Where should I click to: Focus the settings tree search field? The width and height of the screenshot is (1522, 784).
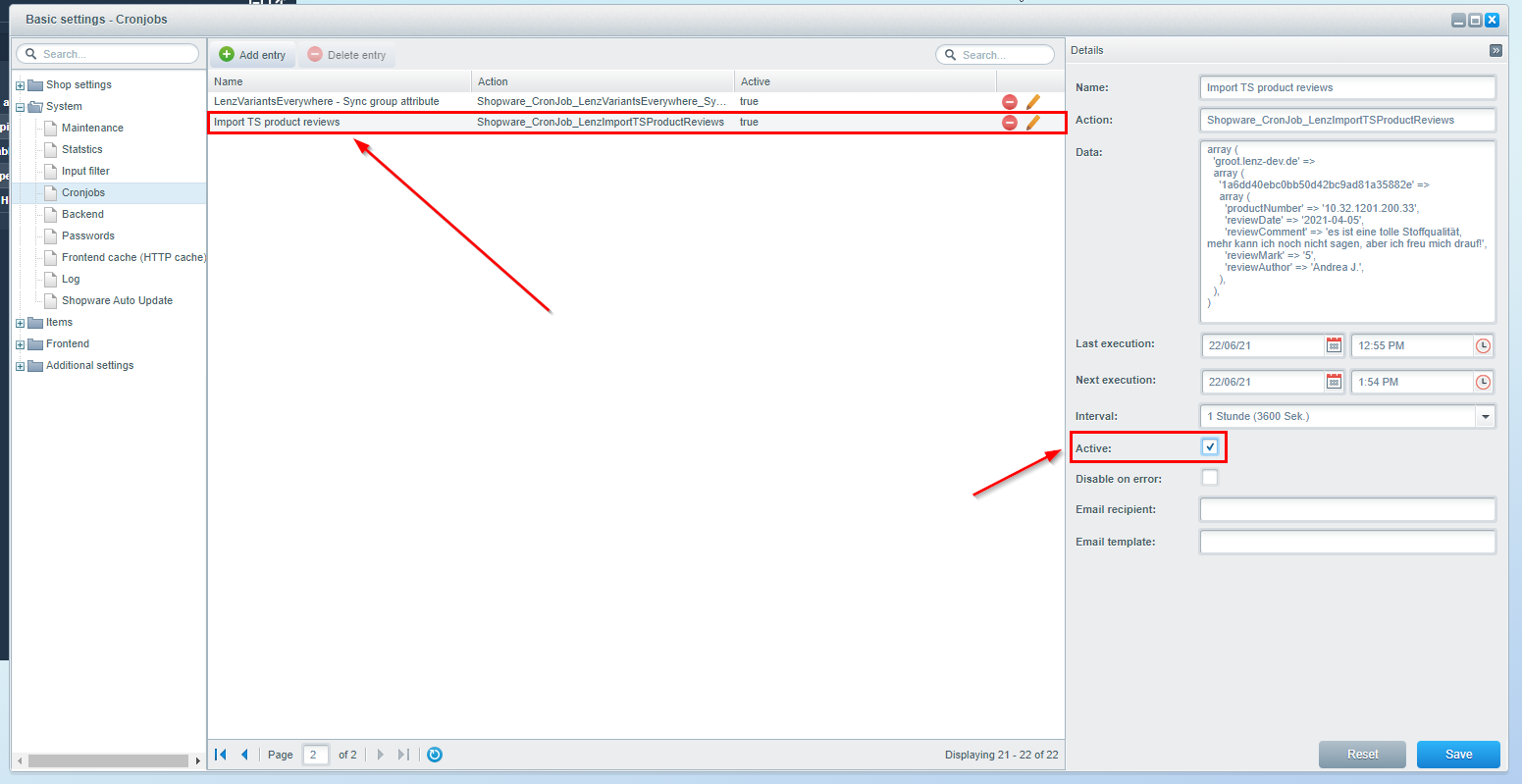click(x=108, y=54)
